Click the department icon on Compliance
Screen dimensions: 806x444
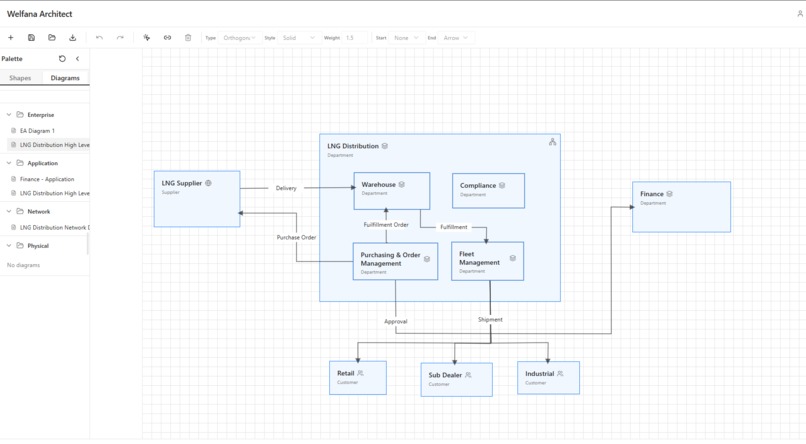(502, 186)
